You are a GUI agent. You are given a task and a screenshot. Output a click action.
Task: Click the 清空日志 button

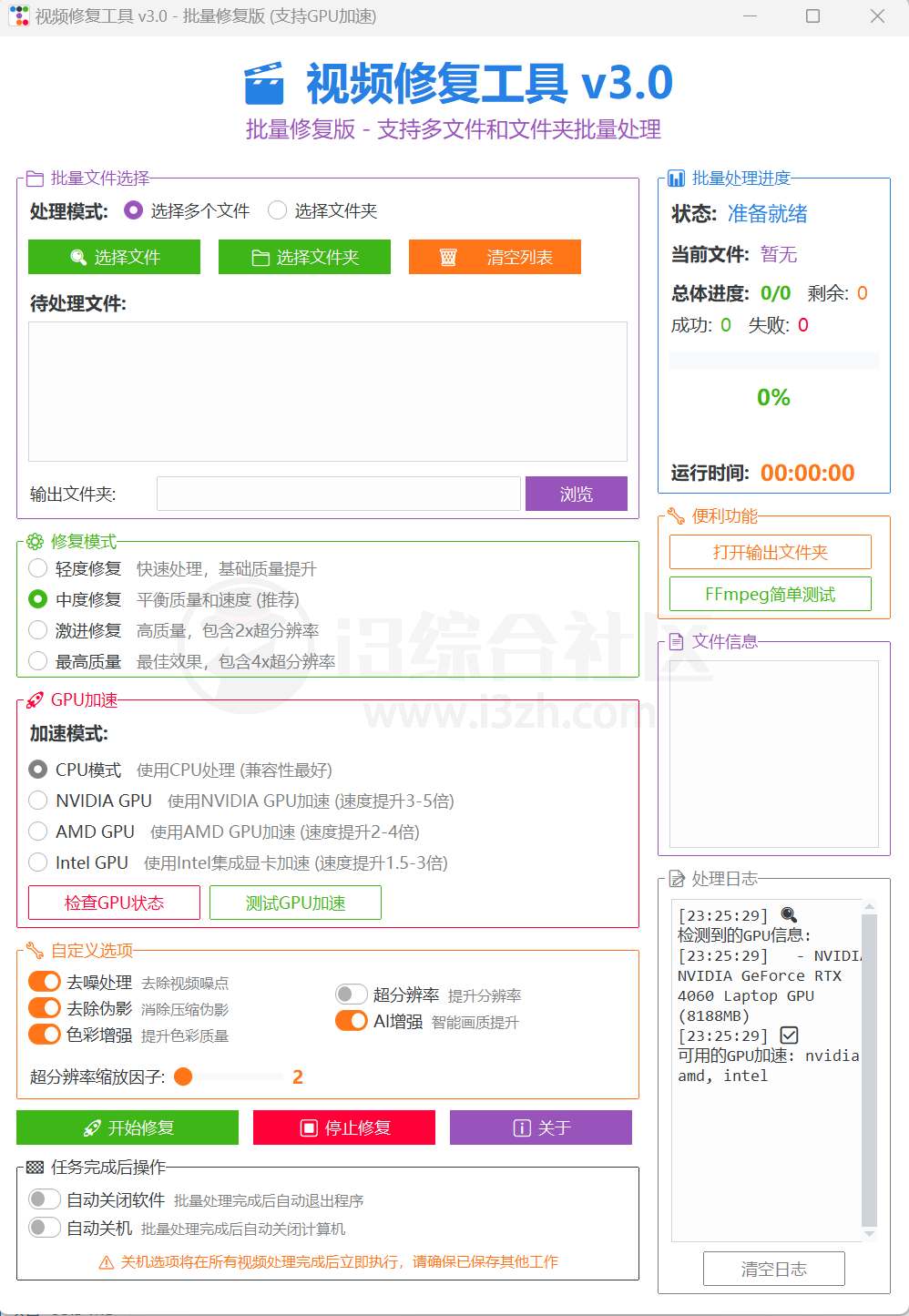click(774, 1269)
